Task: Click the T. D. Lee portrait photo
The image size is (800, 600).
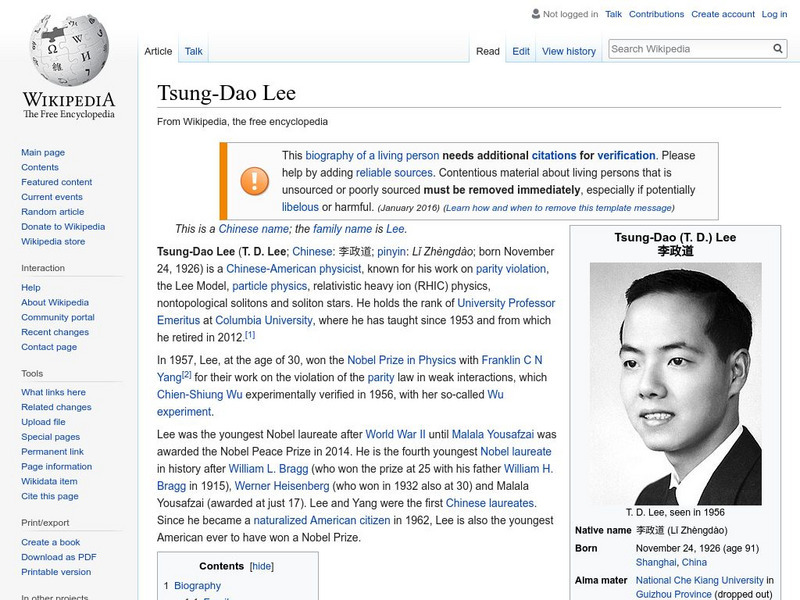Action: (676, 384)
